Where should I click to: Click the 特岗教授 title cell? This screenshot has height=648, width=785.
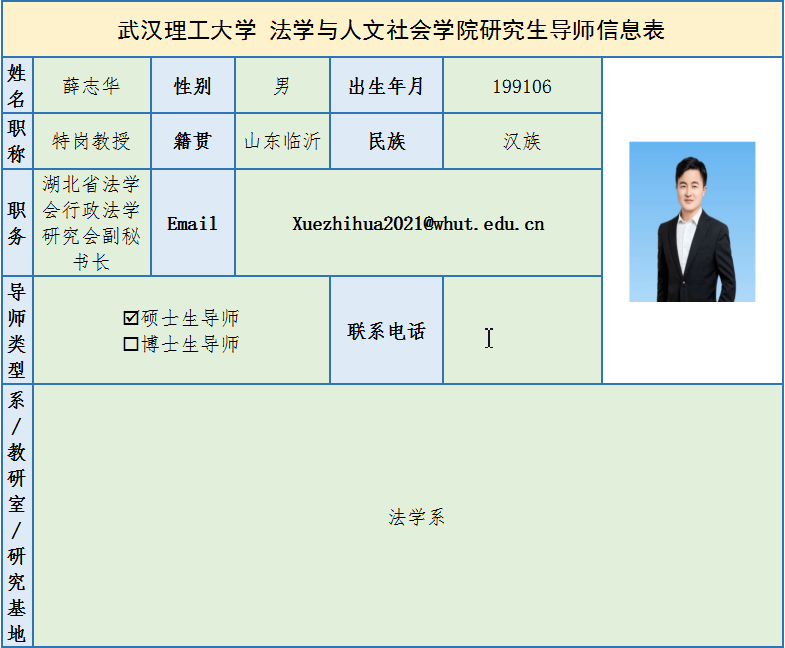point(92,141)
